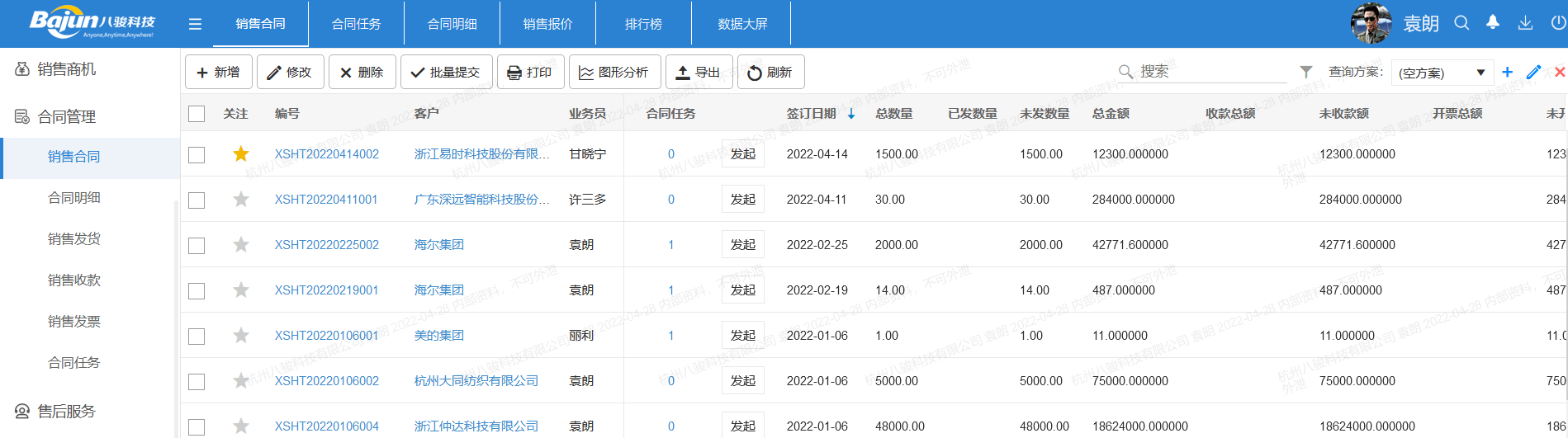
Task: Collapse sidebar with hamburger menu icon
Action: point(195,24)
